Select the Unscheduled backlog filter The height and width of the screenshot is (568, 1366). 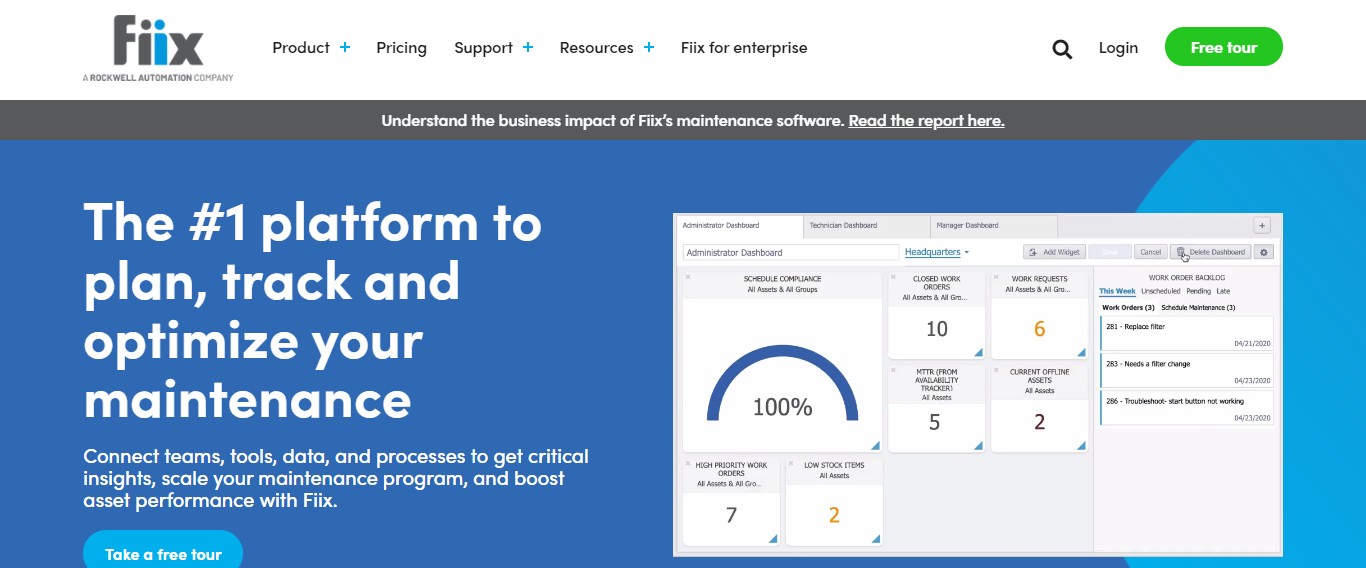click(1161, 291)
